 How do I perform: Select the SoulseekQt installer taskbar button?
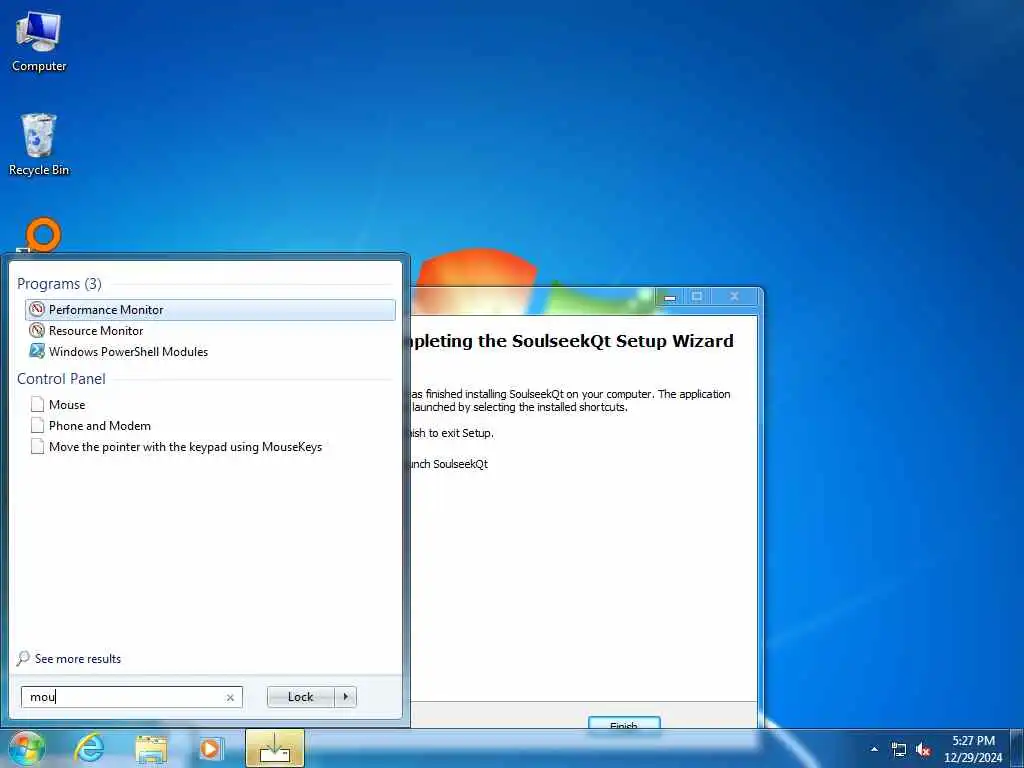tap(275, 748)
